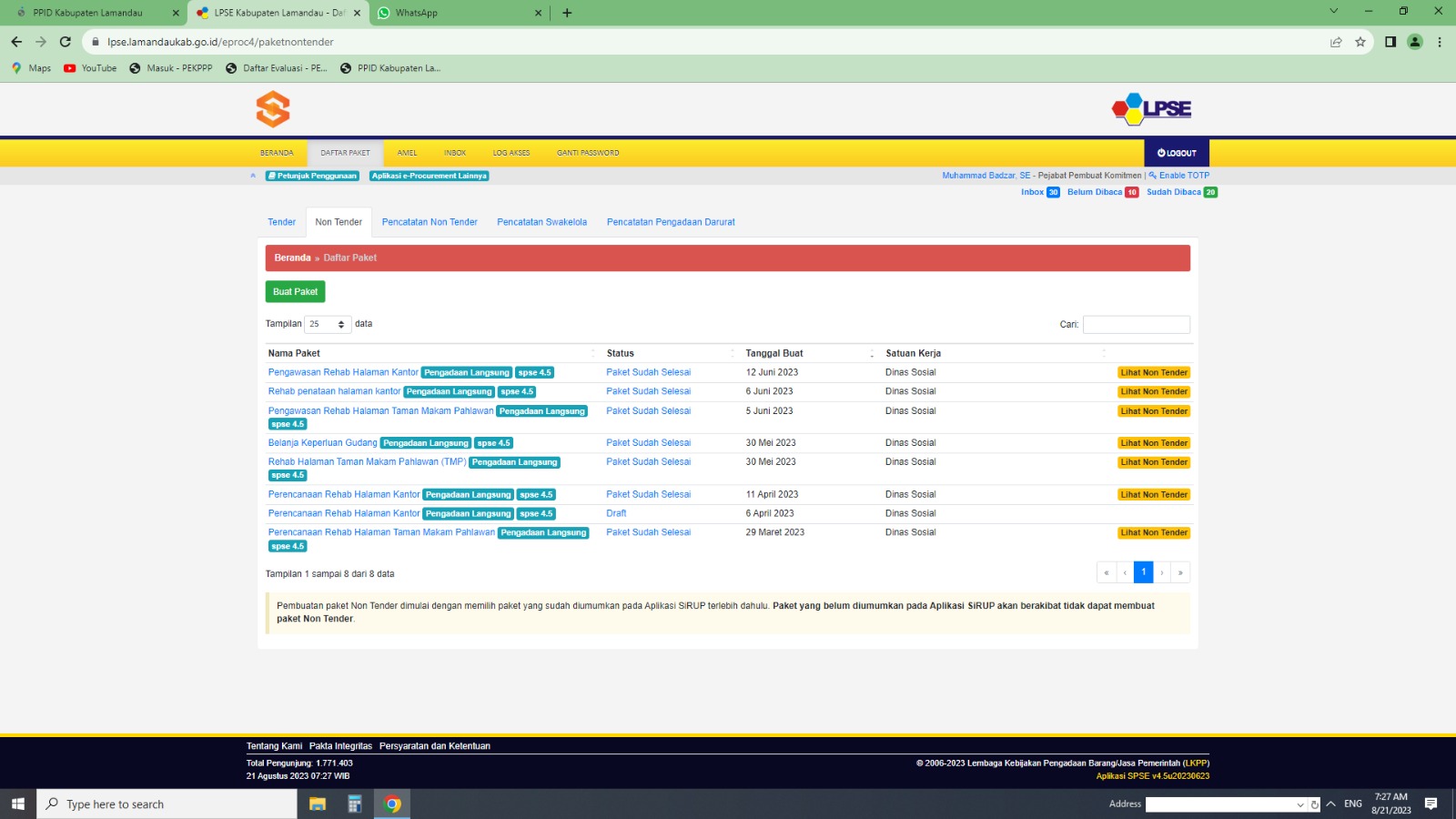This screenshot has width=1456, height=819.
Task: Log out using the LOGOUT button
Action: tap(1177, 153)
